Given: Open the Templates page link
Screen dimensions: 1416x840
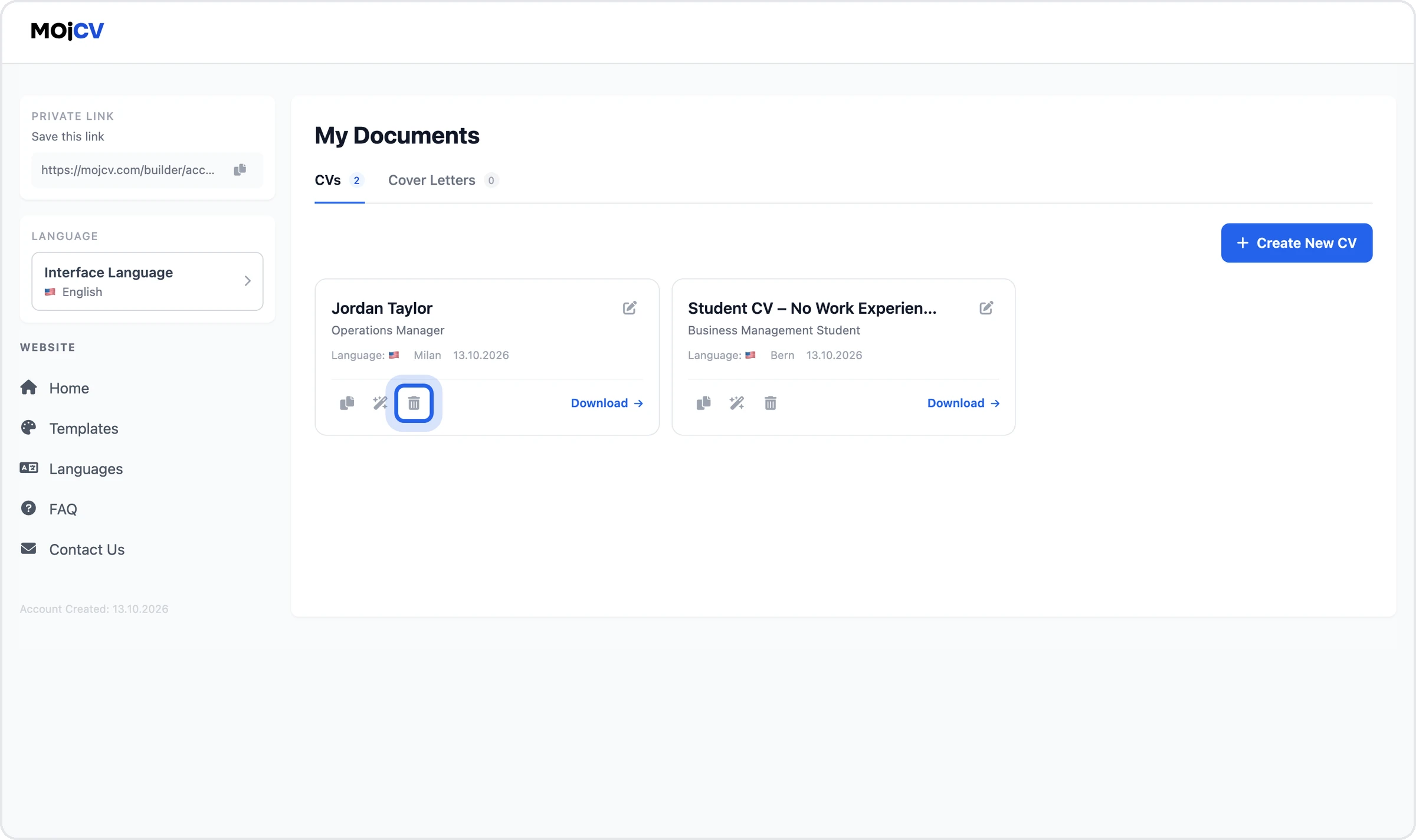Looking at the screenshot, I should coord(84,428).
